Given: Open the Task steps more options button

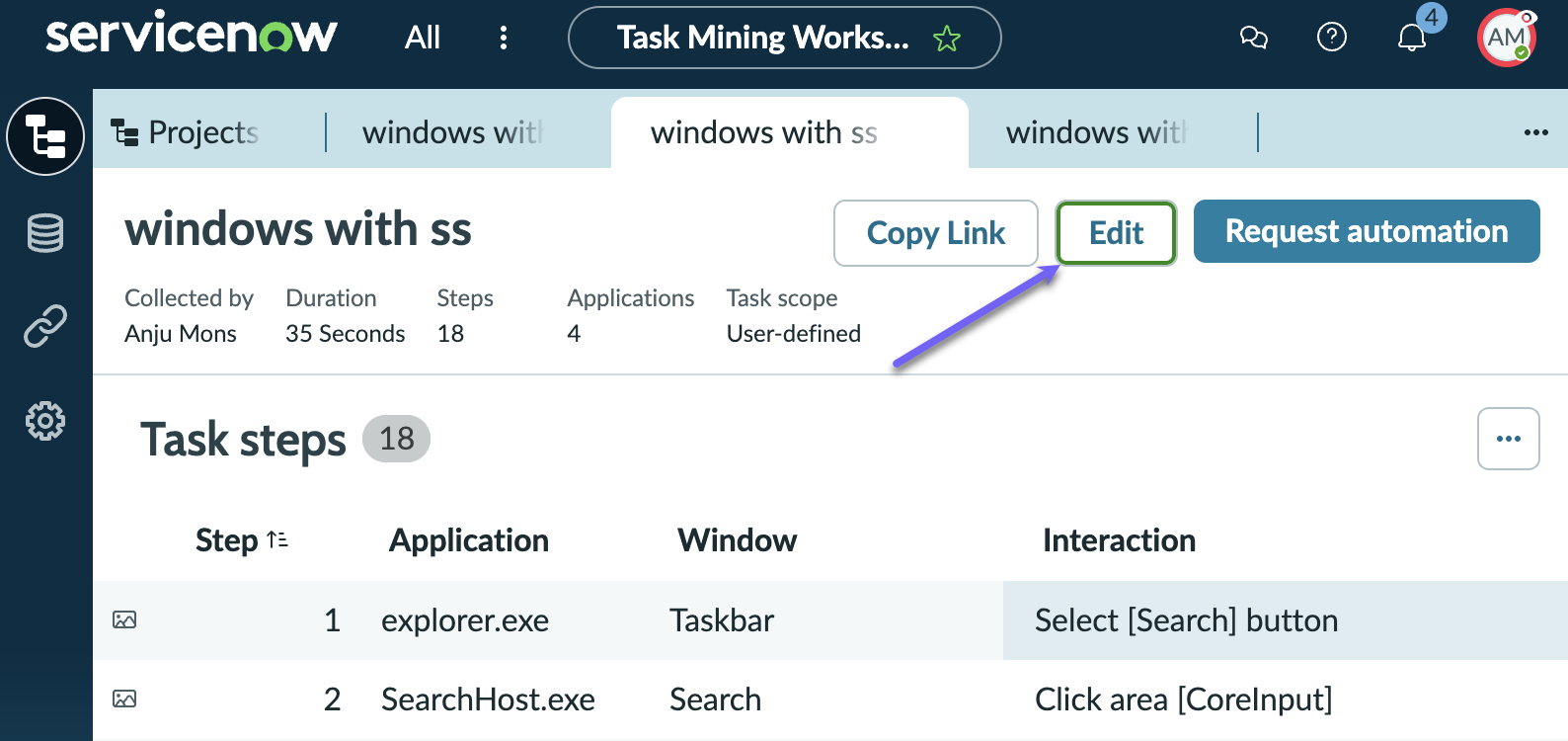Looking at the screenshot, I should [1508, 439].
